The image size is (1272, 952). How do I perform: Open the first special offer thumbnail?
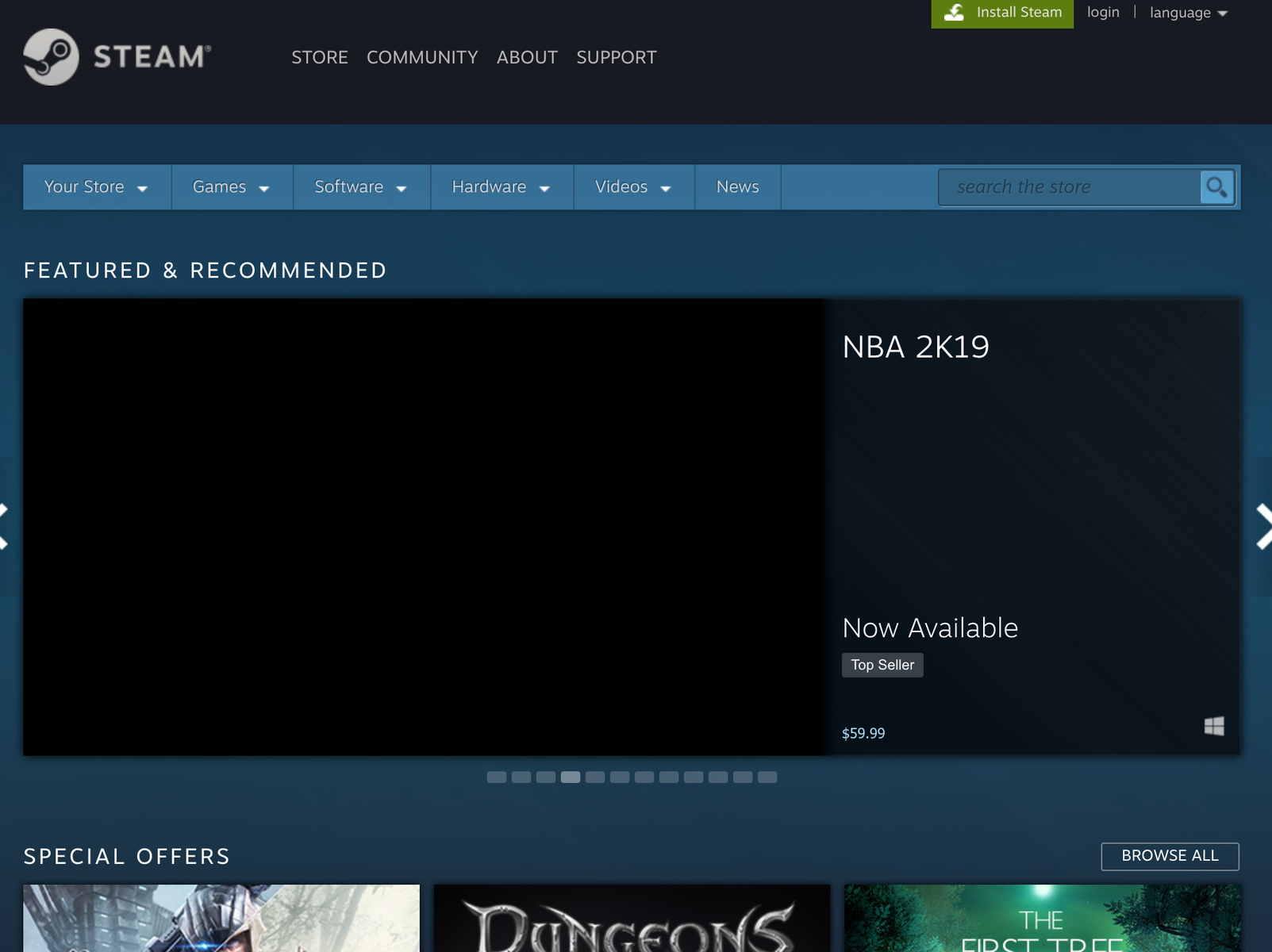click(x=221, y=918)
